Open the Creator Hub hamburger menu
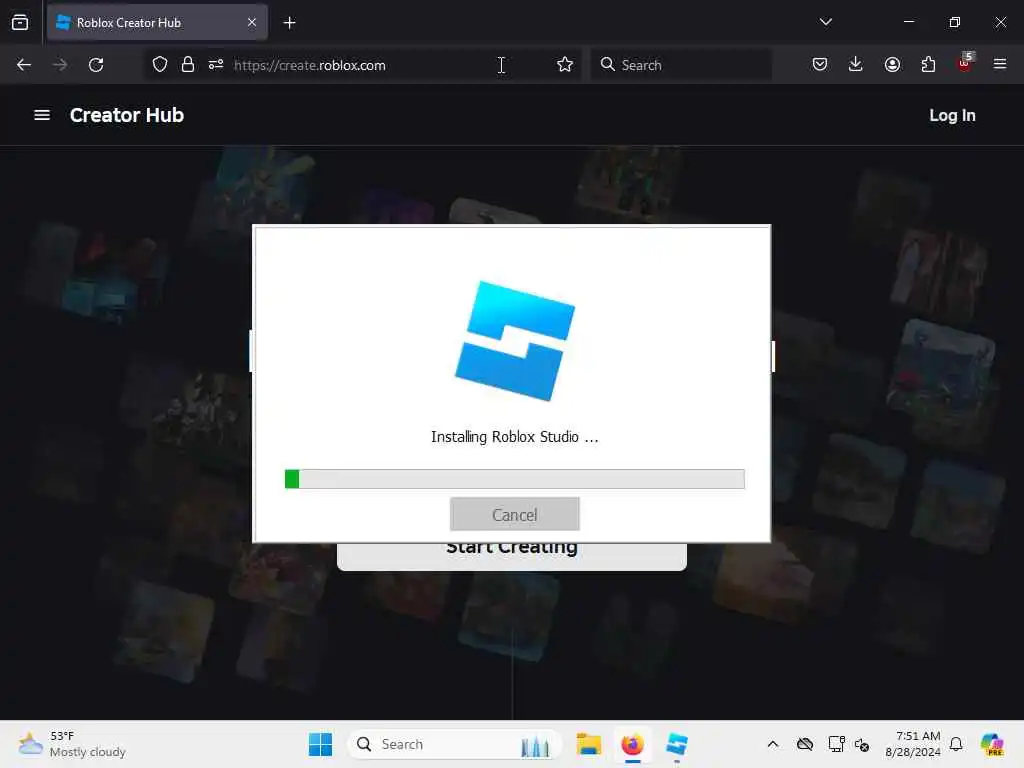Screen dimensions: 1024x768 point(42,115)
